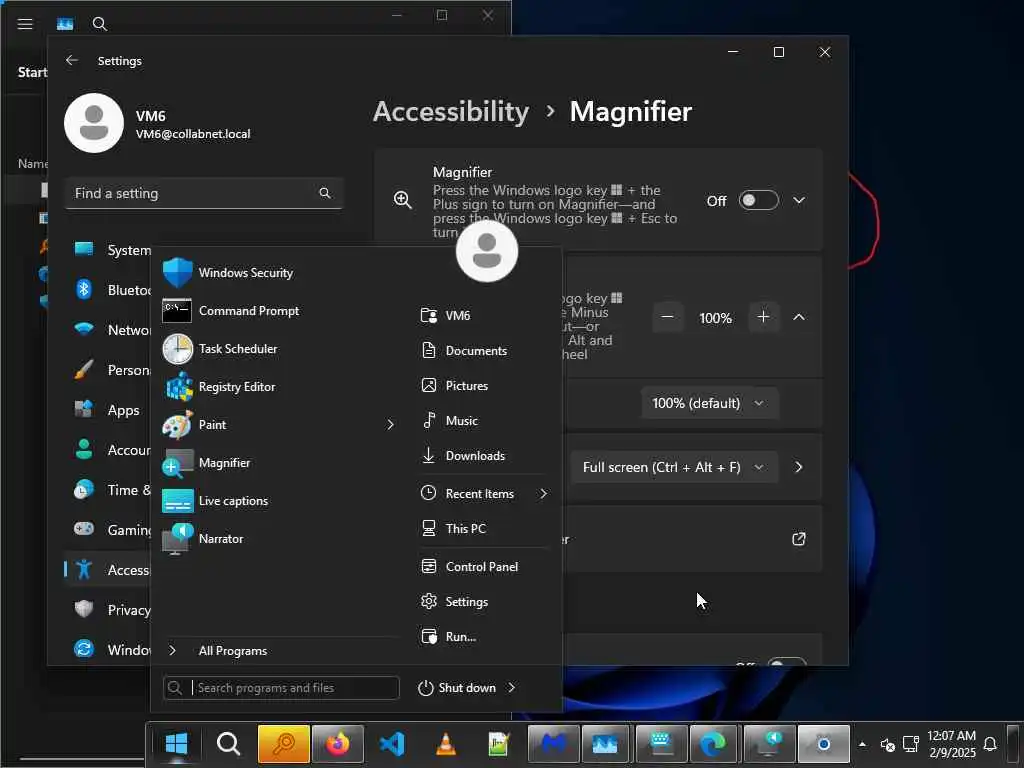Expand the Paint jump list arrow
Image resolution: width=1024 pixels, height=768 pixels.
pos(391,424)
